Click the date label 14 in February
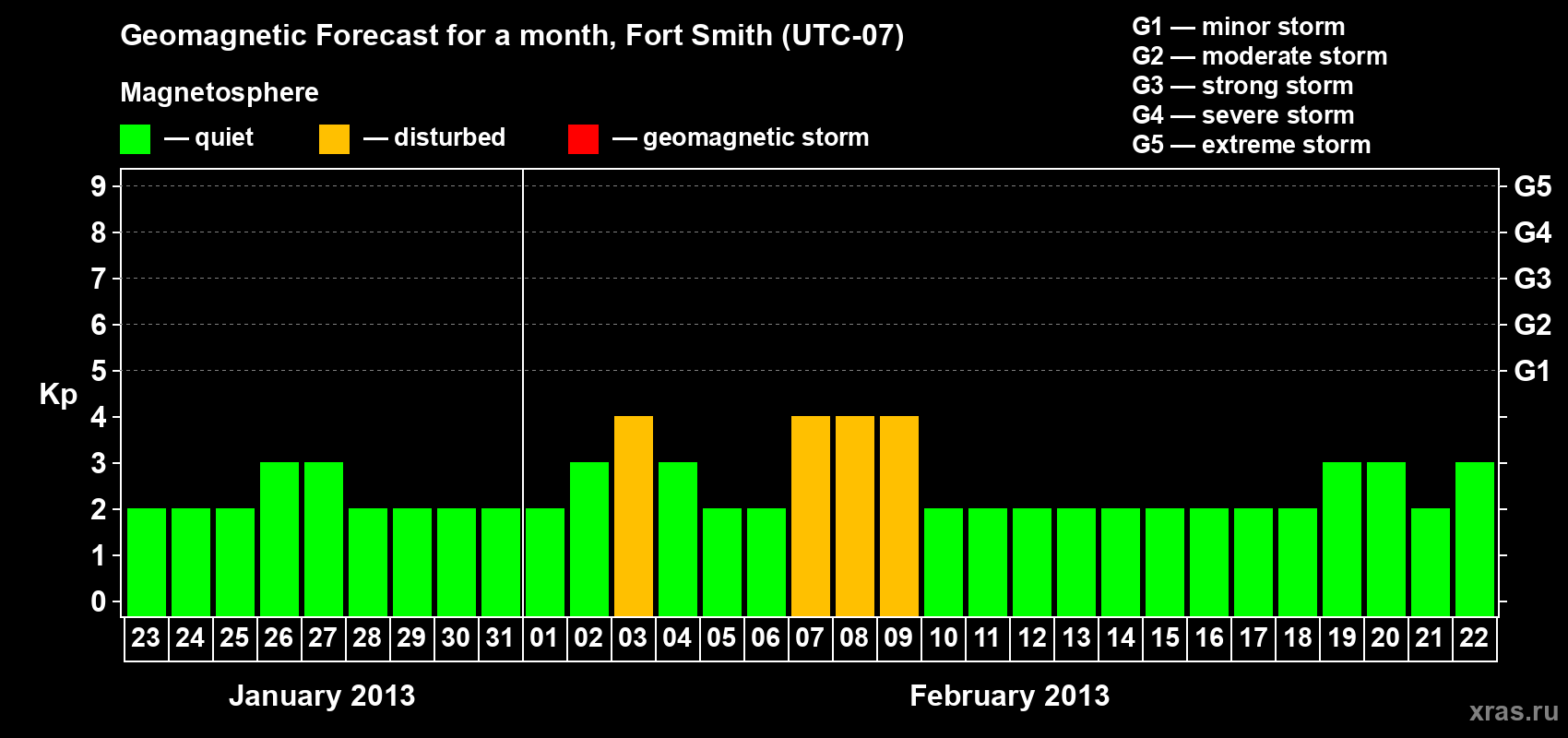This screenshot has width=1568, height=738. pyautogui.click(x=1120, y=637)
